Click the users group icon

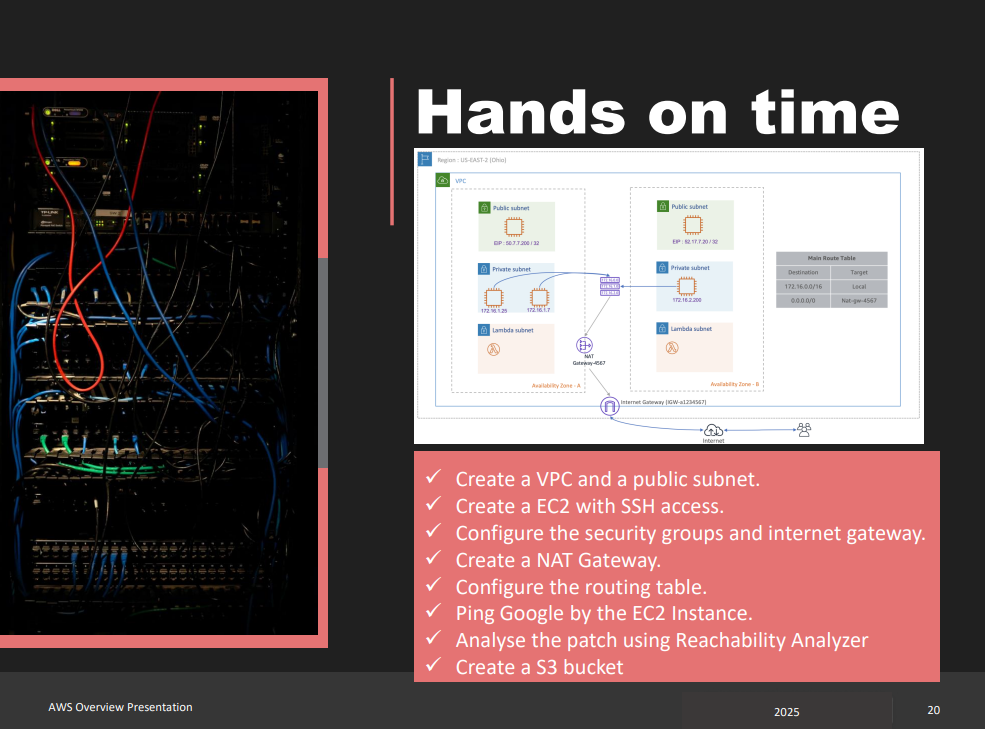tap(804, 430)
